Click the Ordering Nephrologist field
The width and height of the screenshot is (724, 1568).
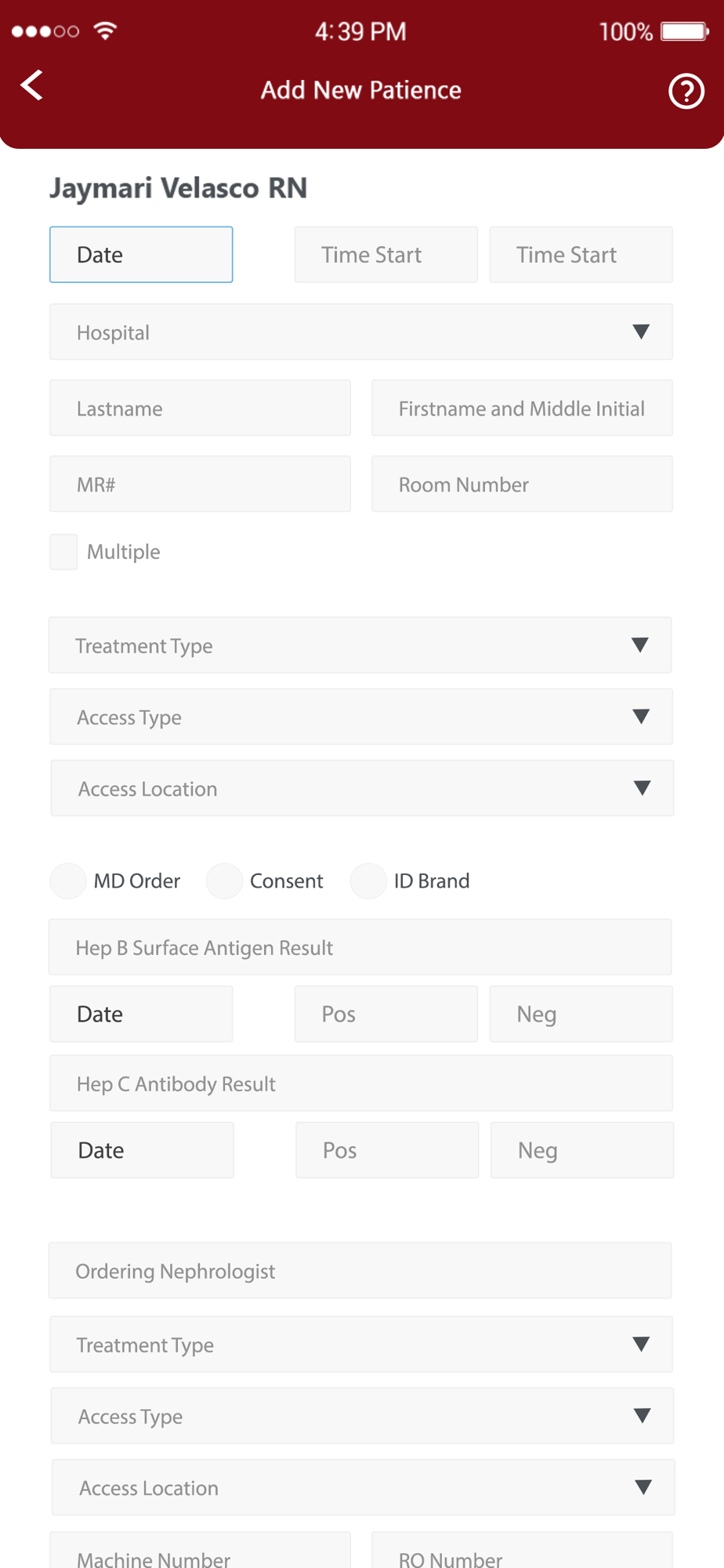(360, 1270)
